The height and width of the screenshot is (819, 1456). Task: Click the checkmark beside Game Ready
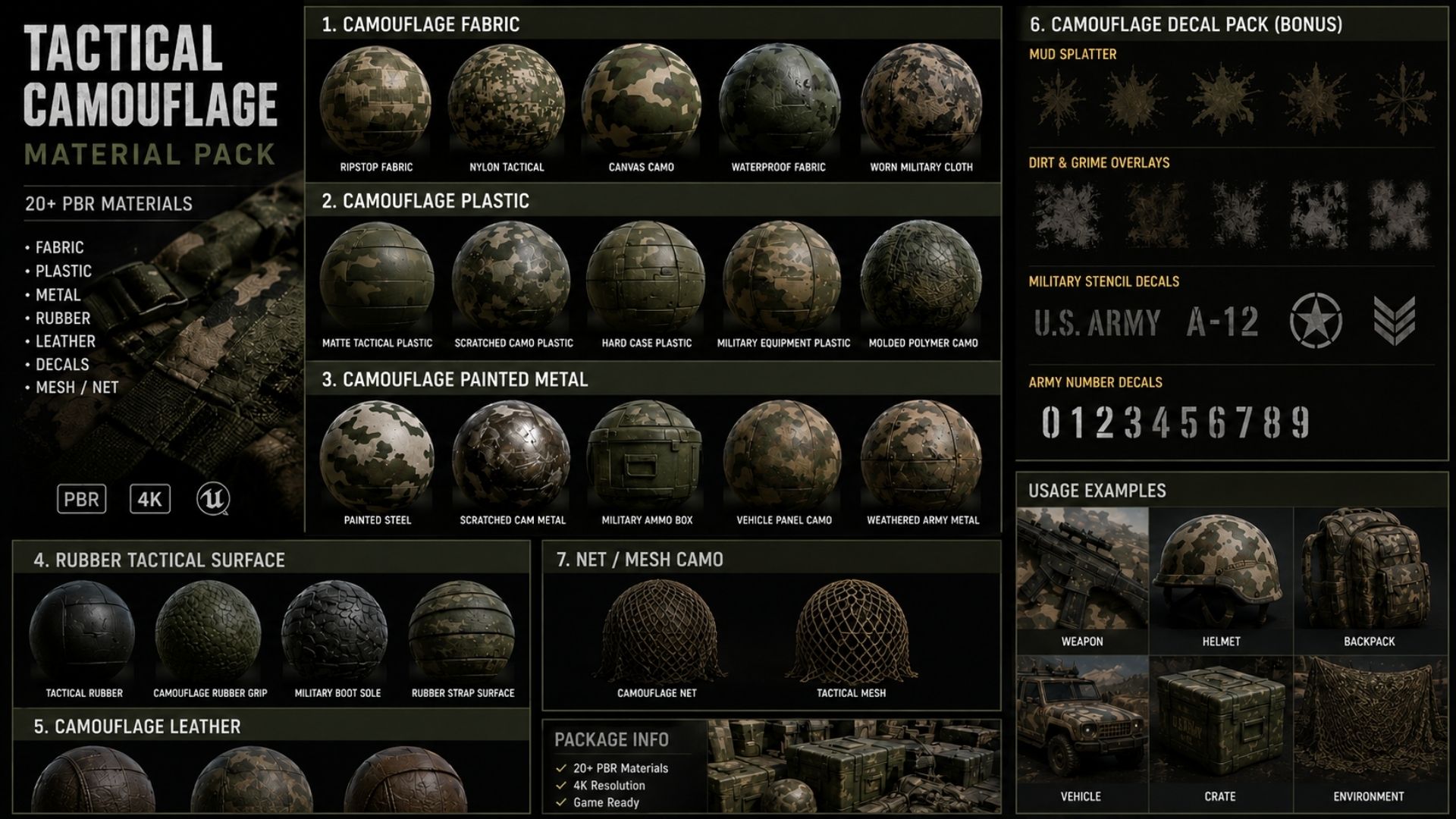(x=561, y=802)
